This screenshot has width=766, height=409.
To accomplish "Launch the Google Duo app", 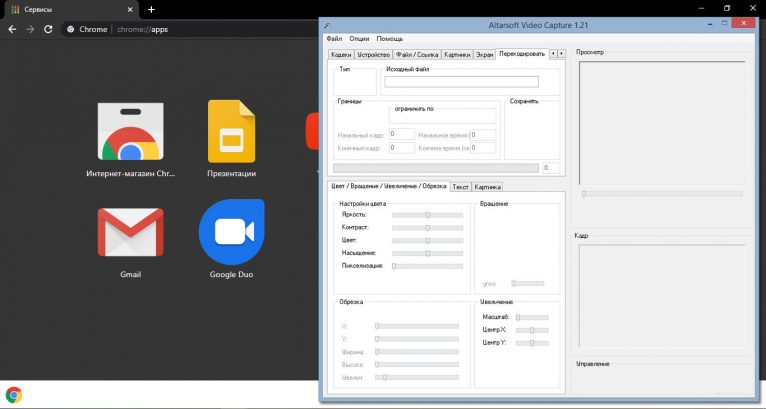I will [x=231, y=232].
